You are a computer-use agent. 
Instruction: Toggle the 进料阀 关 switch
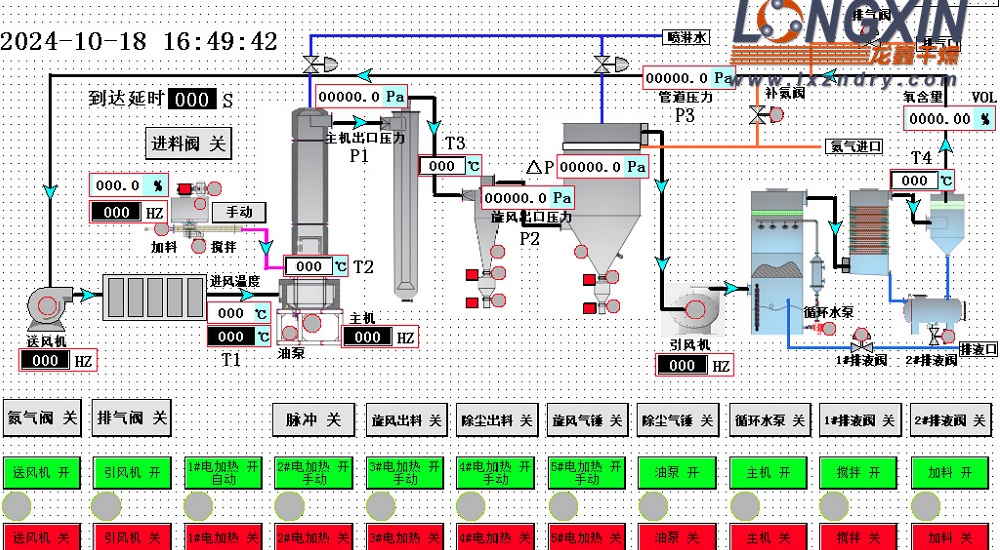pyautogui.click(x=189, y=143)
